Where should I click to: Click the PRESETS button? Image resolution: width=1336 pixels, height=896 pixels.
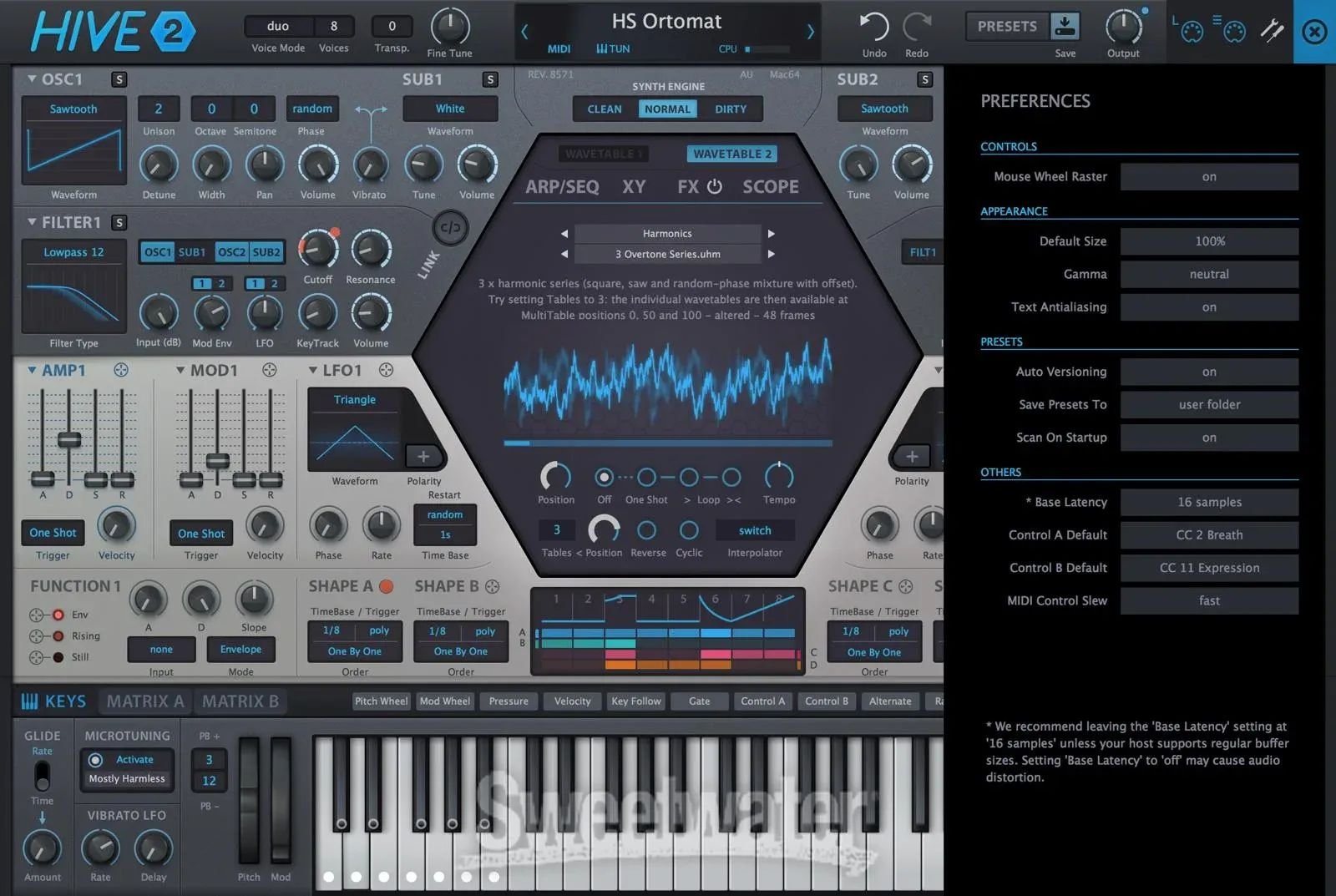click(1007, 27)
